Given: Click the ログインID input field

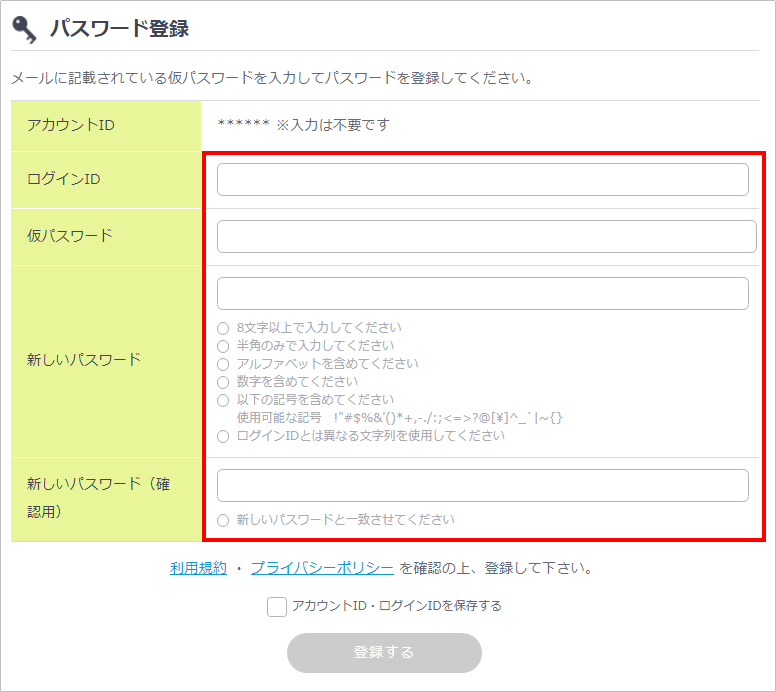Looking at the screenshot, I should [482, 180].
